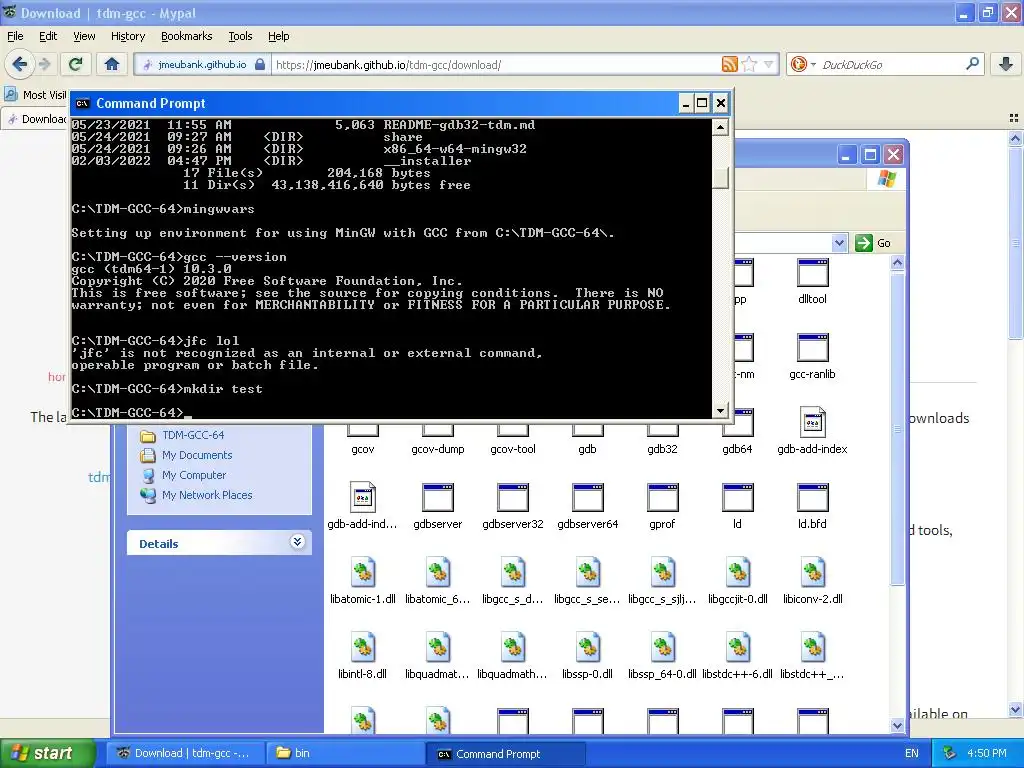
Task: Select the libssp-0.dll file icon
Action: tap(588, 648)
